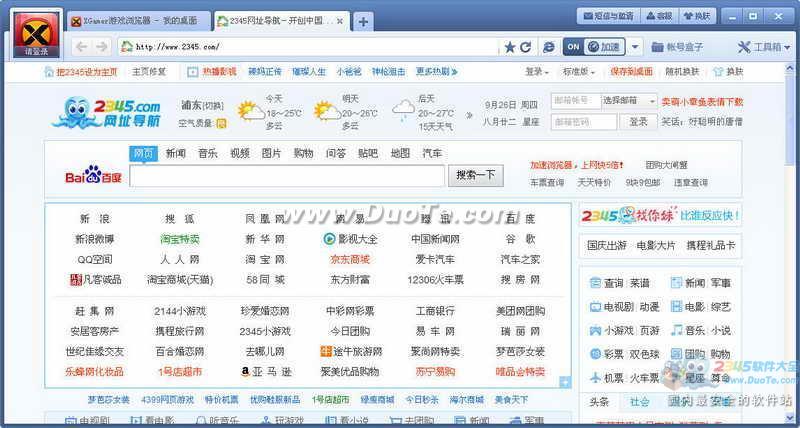Bookmark page with the star icon

click(509, 47)
